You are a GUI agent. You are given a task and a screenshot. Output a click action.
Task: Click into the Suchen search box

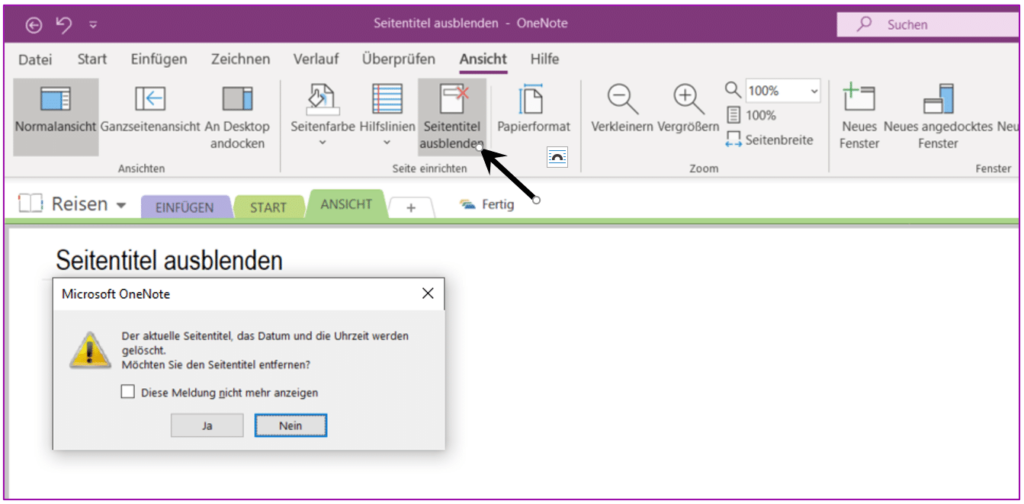coord(927,25)
